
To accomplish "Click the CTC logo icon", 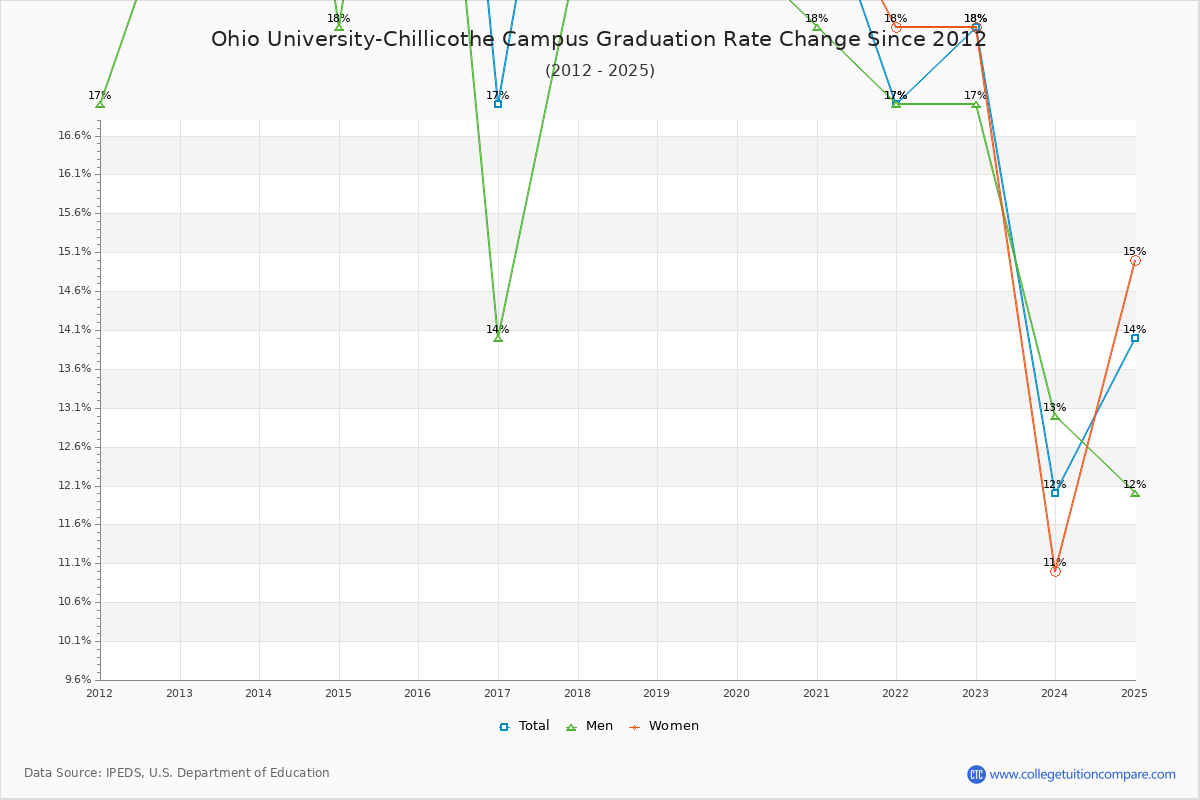I will click(976, 774).
